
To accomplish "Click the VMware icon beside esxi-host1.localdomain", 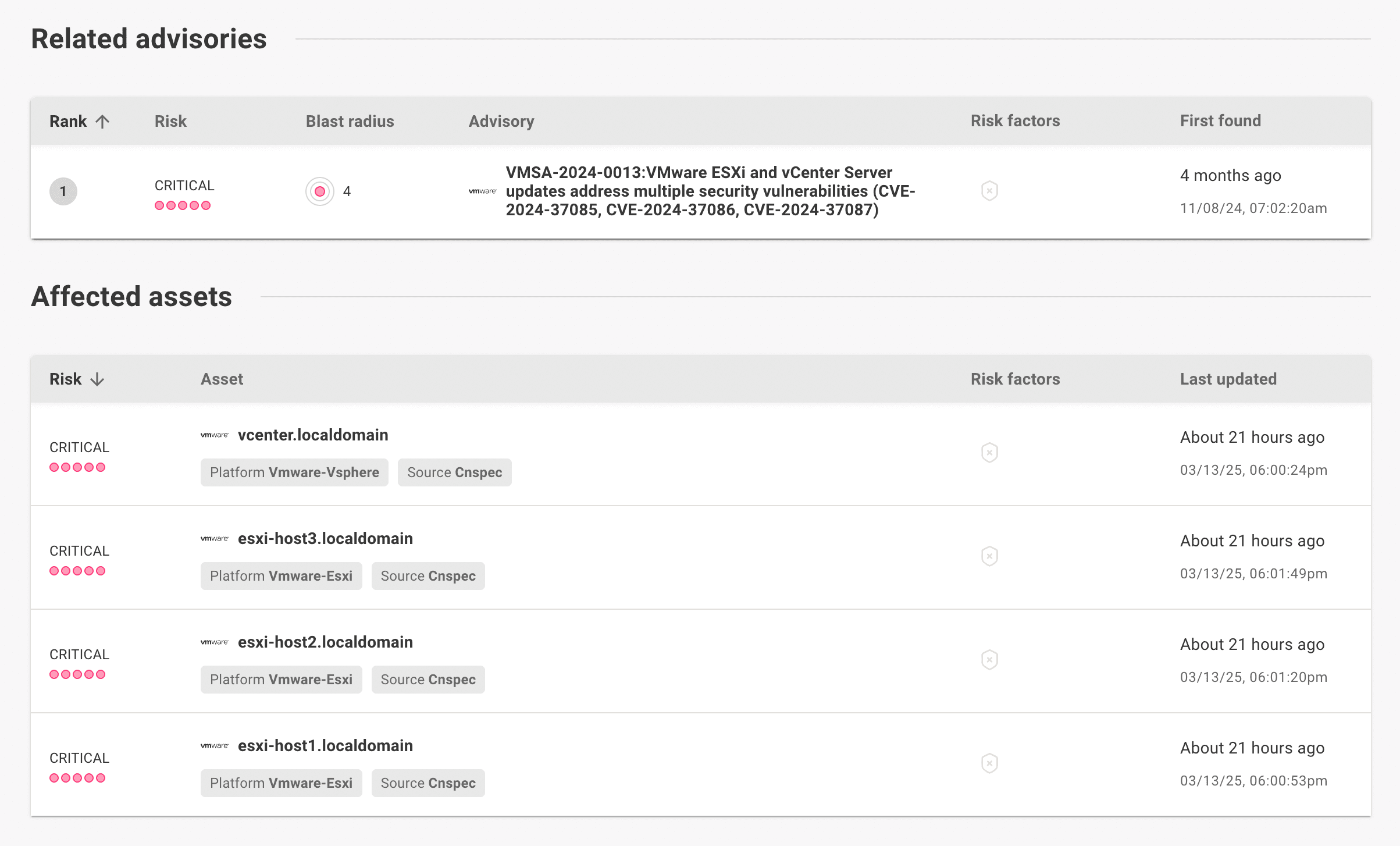I will click(x=214, y=745).
